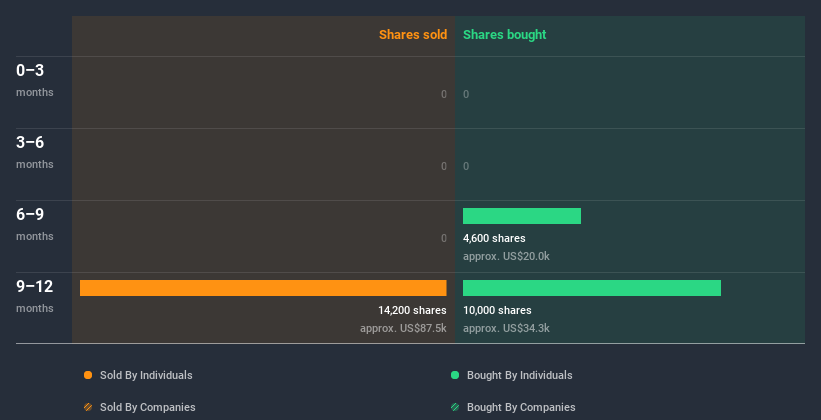
Task: Click the 0–3 months row label
Action: (x=35, y=80)
